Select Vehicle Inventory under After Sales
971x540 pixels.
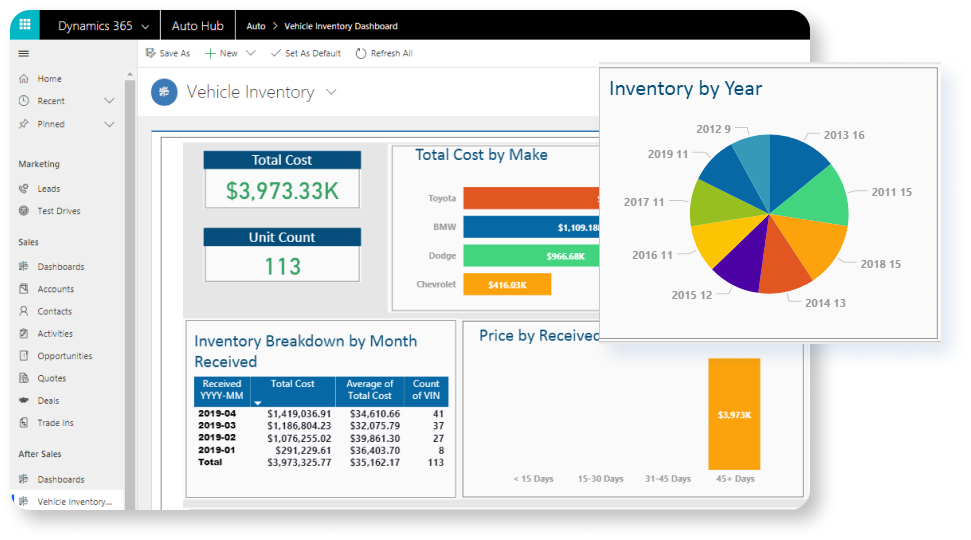pyautogui.click(x=74, y=502)
